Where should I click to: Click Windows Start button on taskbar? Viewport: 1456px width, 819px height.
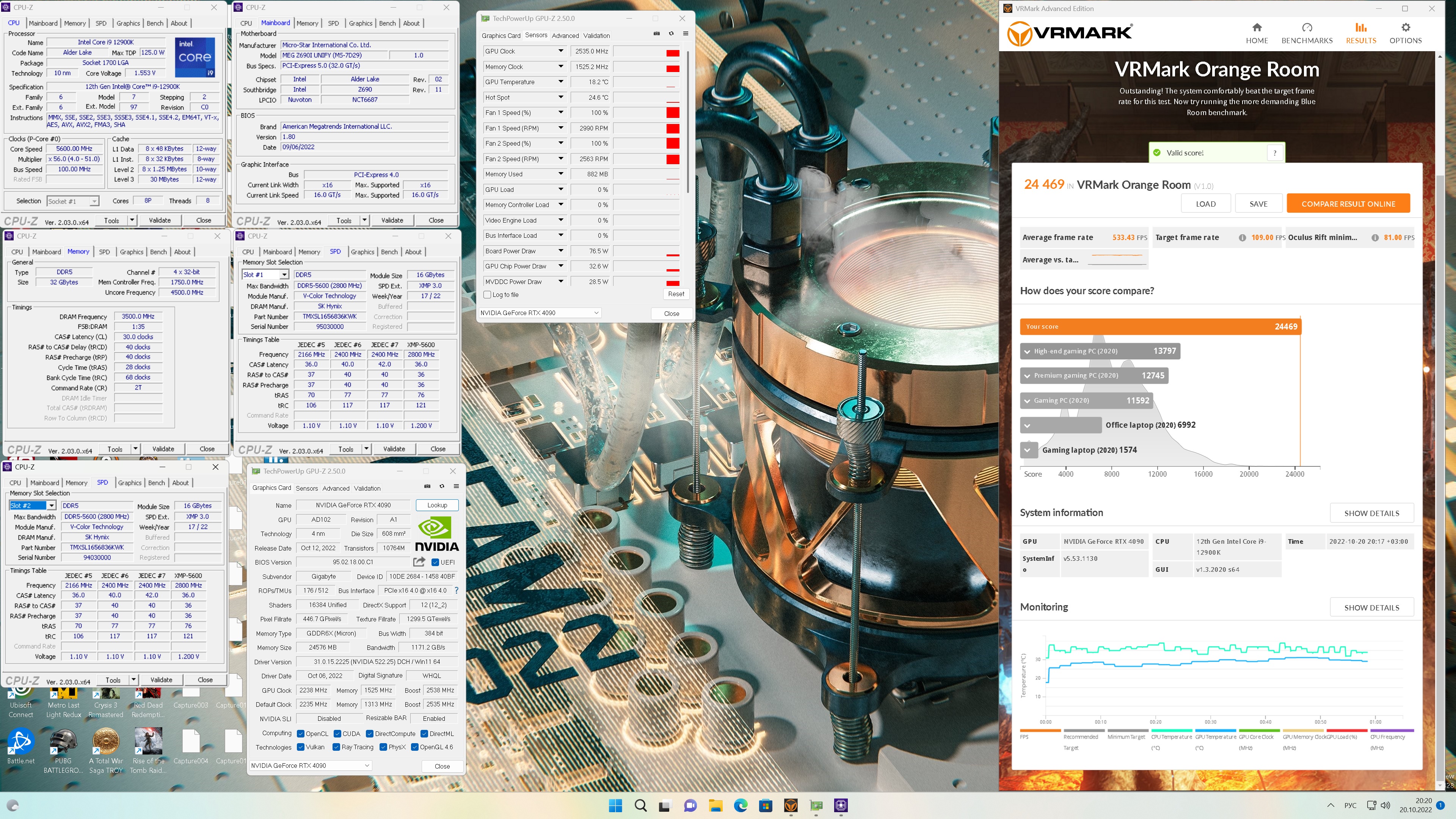(x=615, y=805)
